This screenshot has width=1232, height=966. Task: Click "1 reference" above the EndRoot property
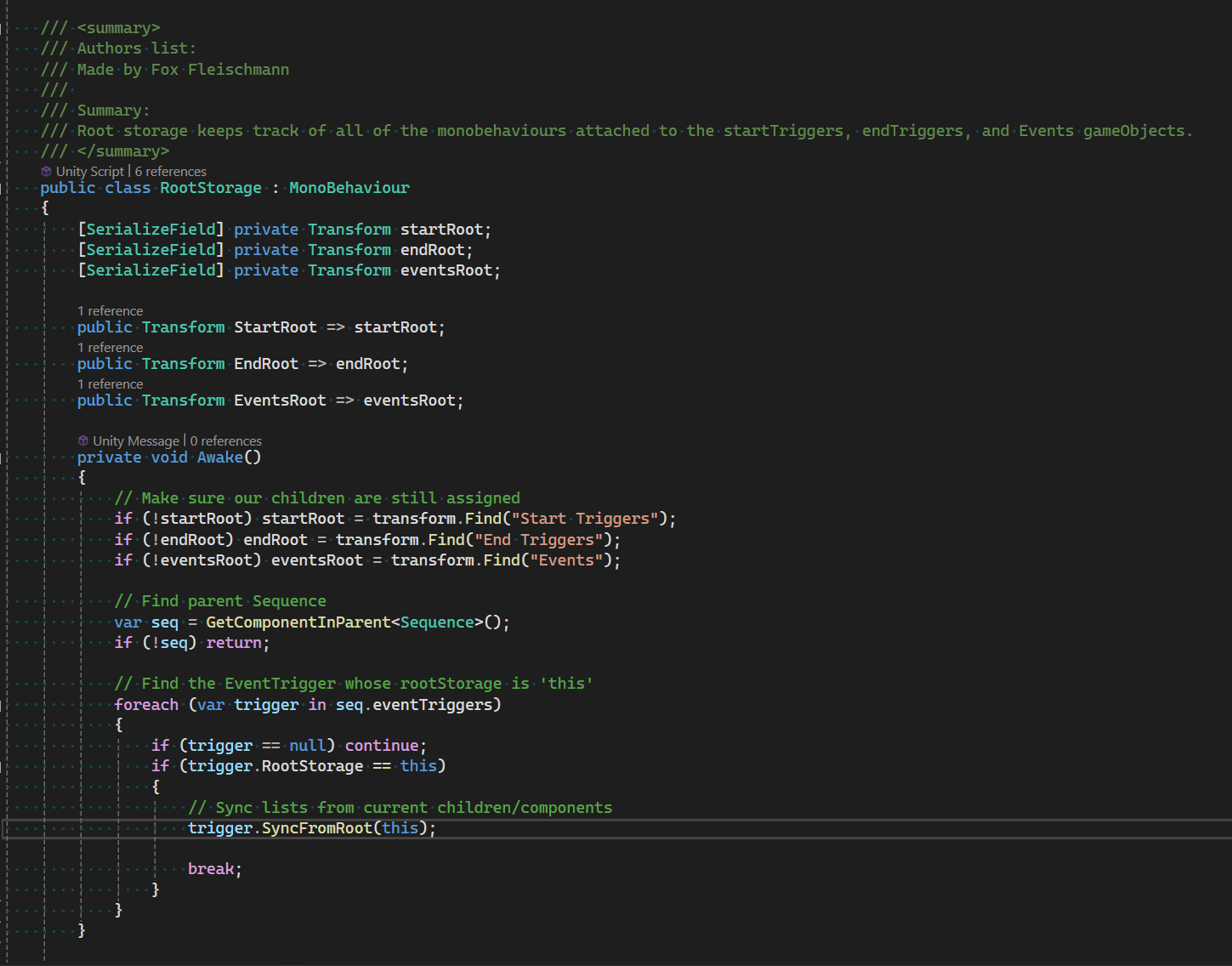click(x=110, y=347)
